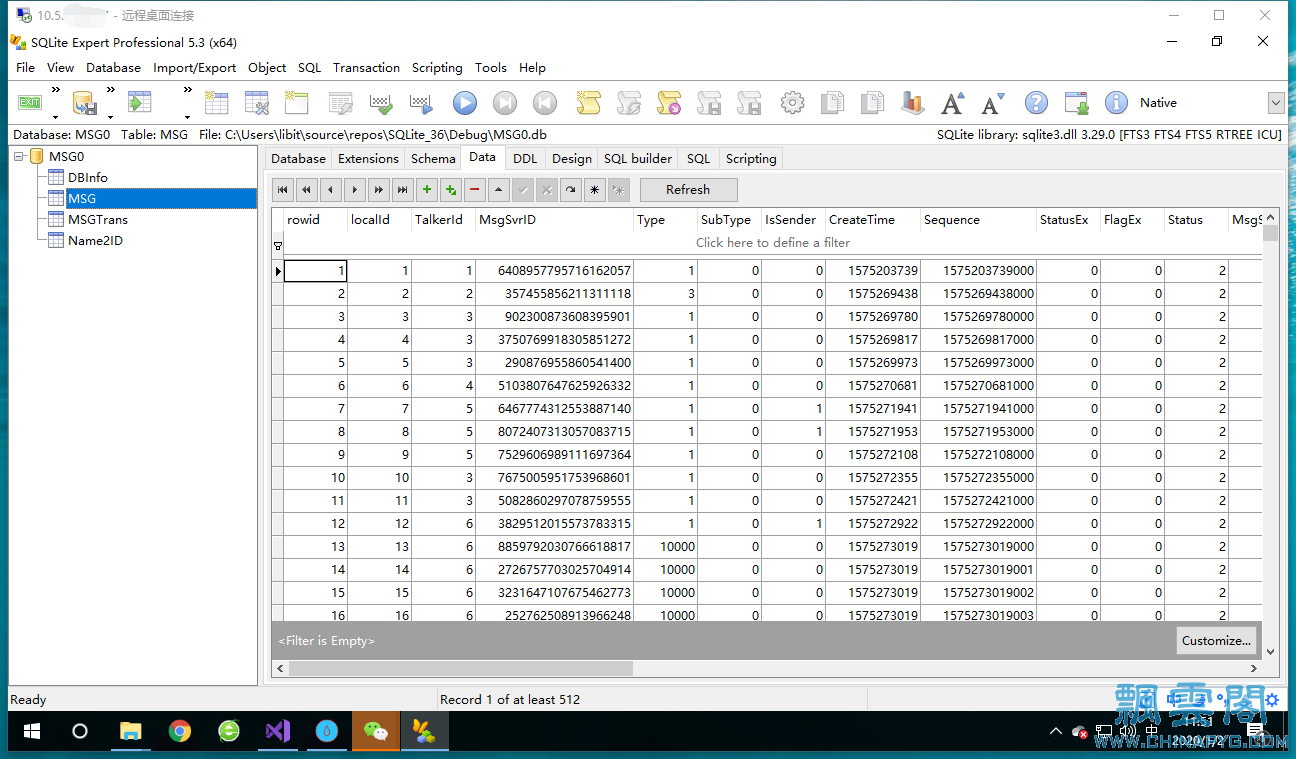Open the Native style dropdown arrow
Viewport: 1296px width, 759px height.
point(1276,102)
